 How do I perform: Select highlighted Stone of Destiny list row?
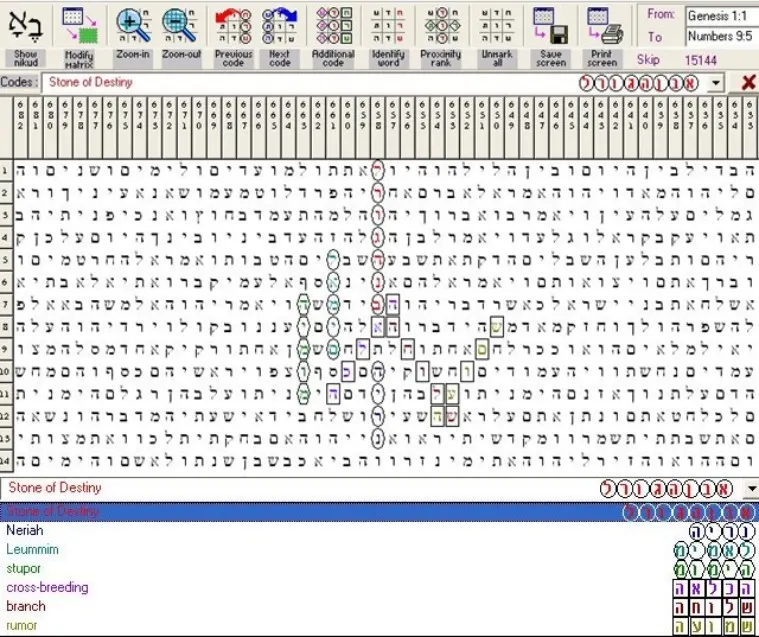[380, 512]
